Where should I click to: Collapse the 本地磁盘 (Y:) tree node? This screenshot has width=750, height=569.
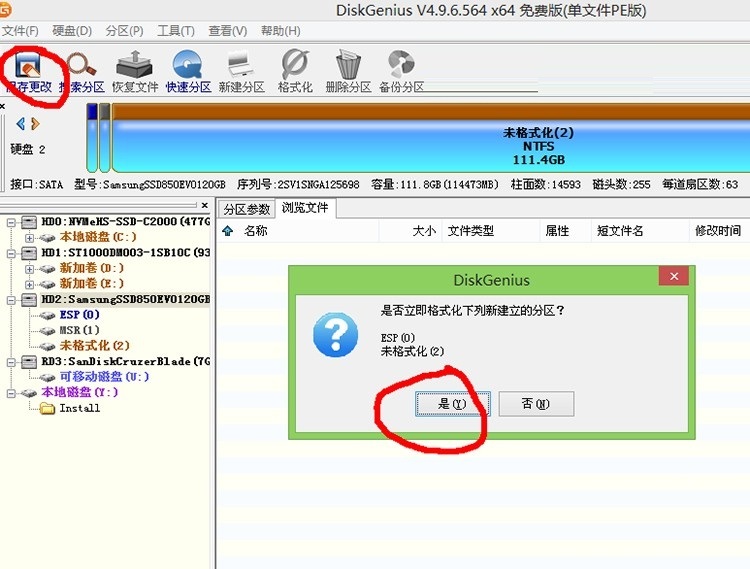[11, 393]
